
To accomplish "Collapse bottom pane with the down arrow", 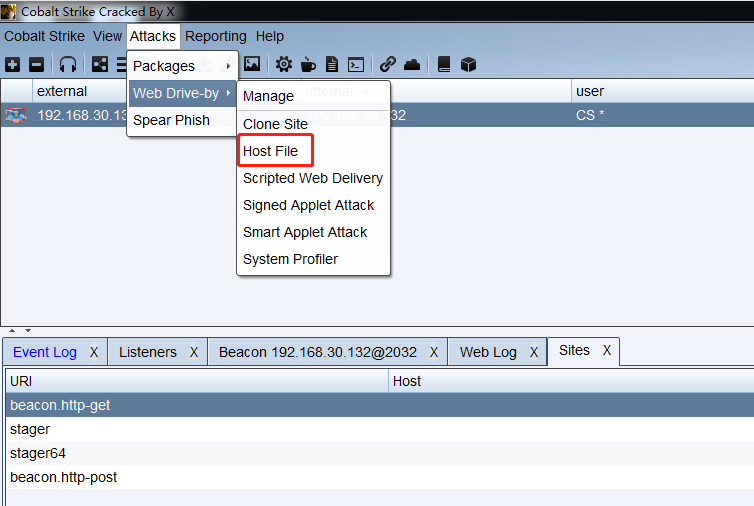I will (28, 330).
